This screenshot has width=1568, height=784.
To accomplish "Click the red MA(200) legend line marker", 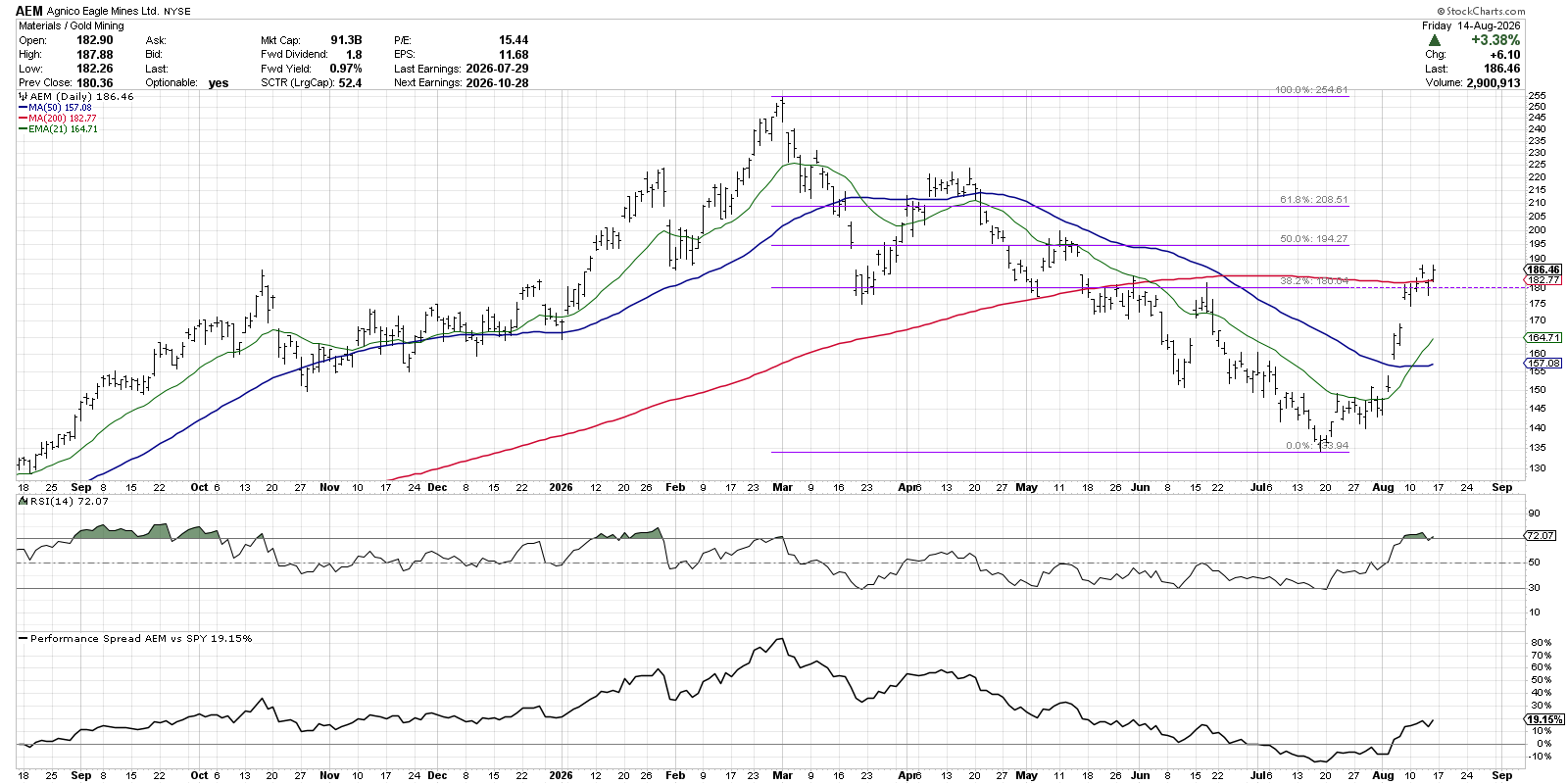I will [x=23, y=119].
